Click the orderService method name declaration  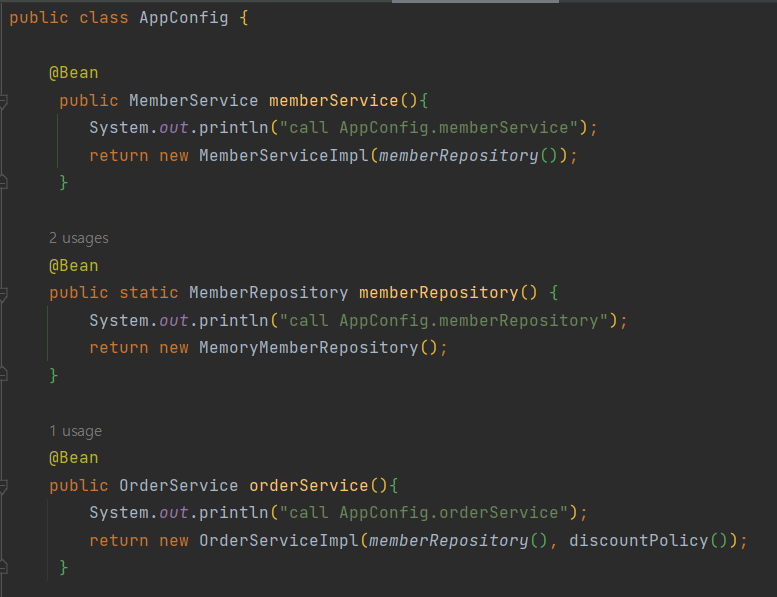[309, 486]
